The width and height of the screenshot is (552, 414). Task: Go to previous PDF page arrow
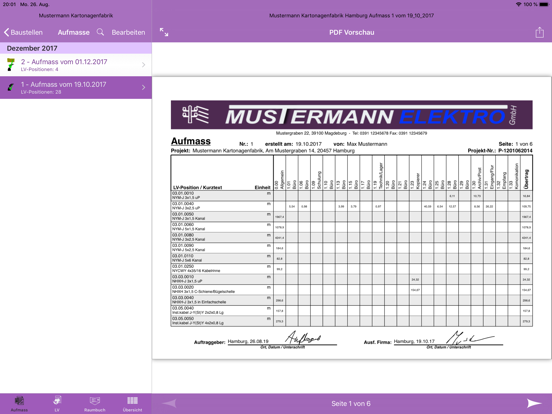[x=170, y=403]
